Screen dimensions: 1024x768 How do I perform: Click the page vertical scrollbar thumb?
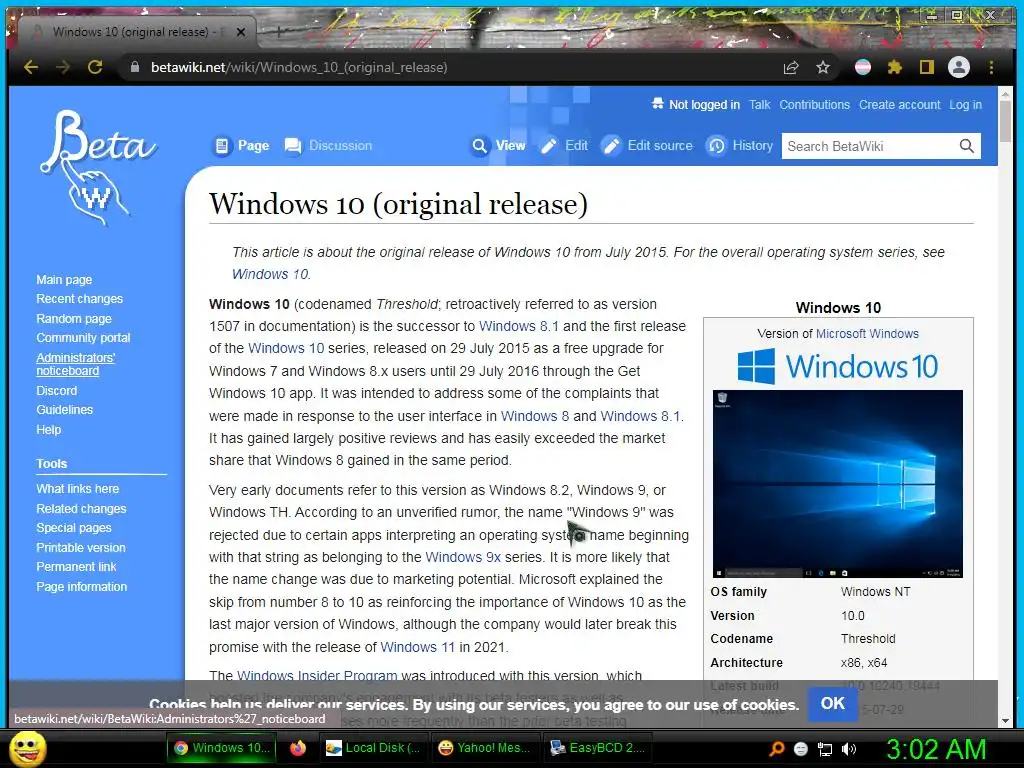click(x=1005, y=121)
